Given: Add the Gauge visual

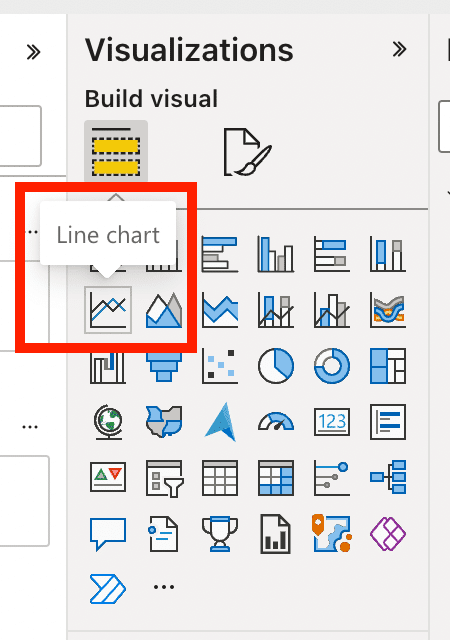Looking at the screenshot, I should click(276, 422).
